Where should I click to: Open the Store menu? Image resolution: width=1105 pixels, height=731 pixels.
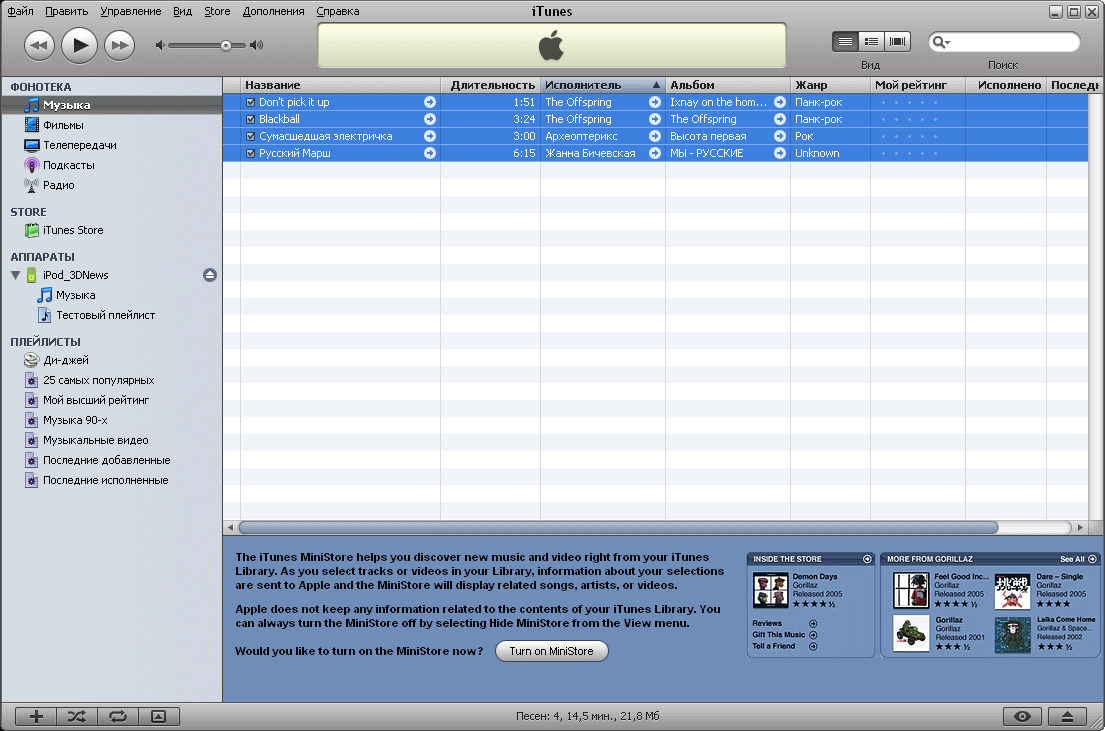click(x=217, y=11)
